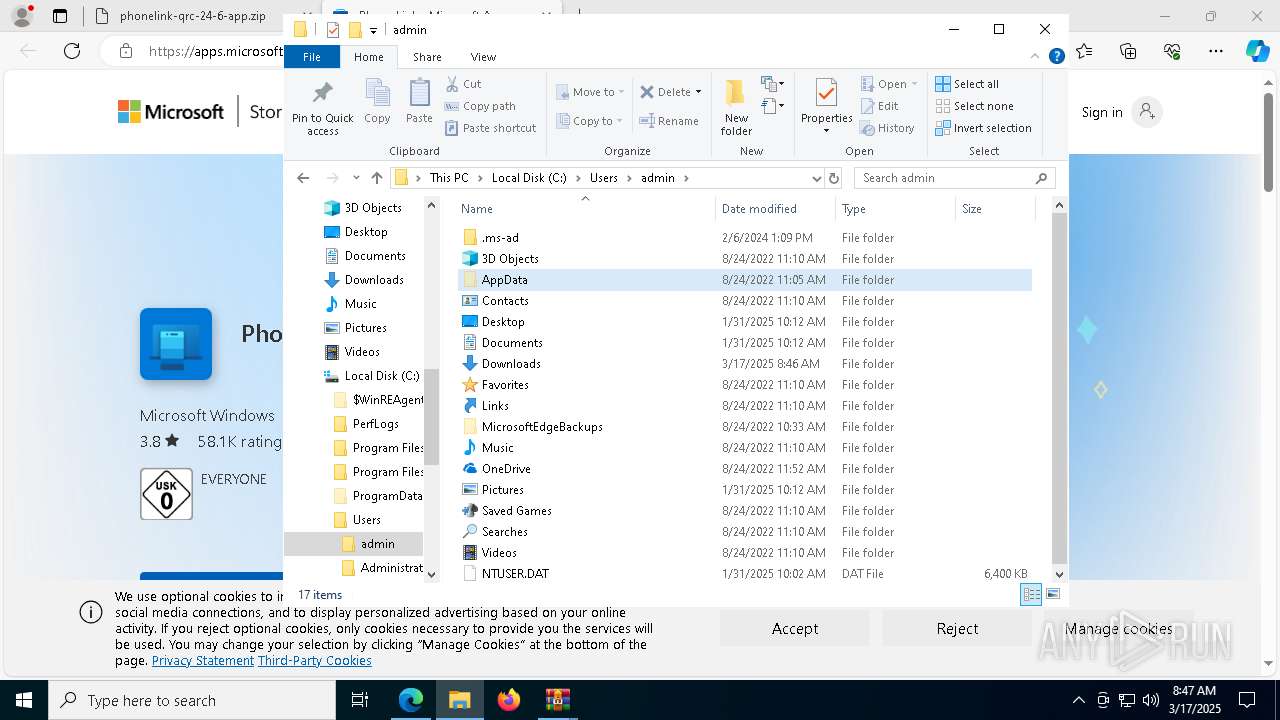Select the NTUSER.DAT file
Screen dimensions: 1280x720
(514, 574)
